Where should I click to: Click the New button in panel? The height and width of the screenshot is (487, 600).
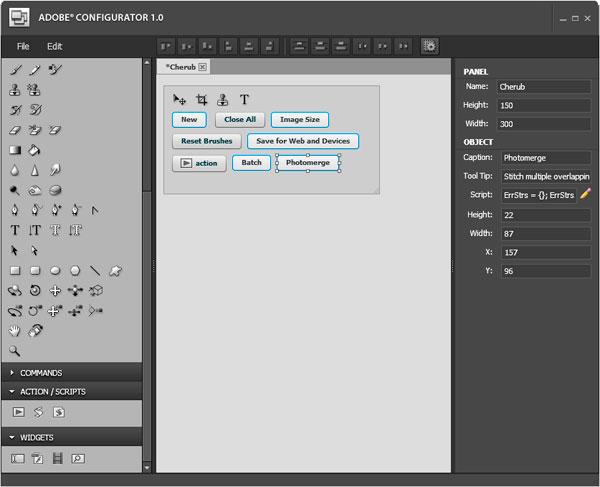point(189,120)
